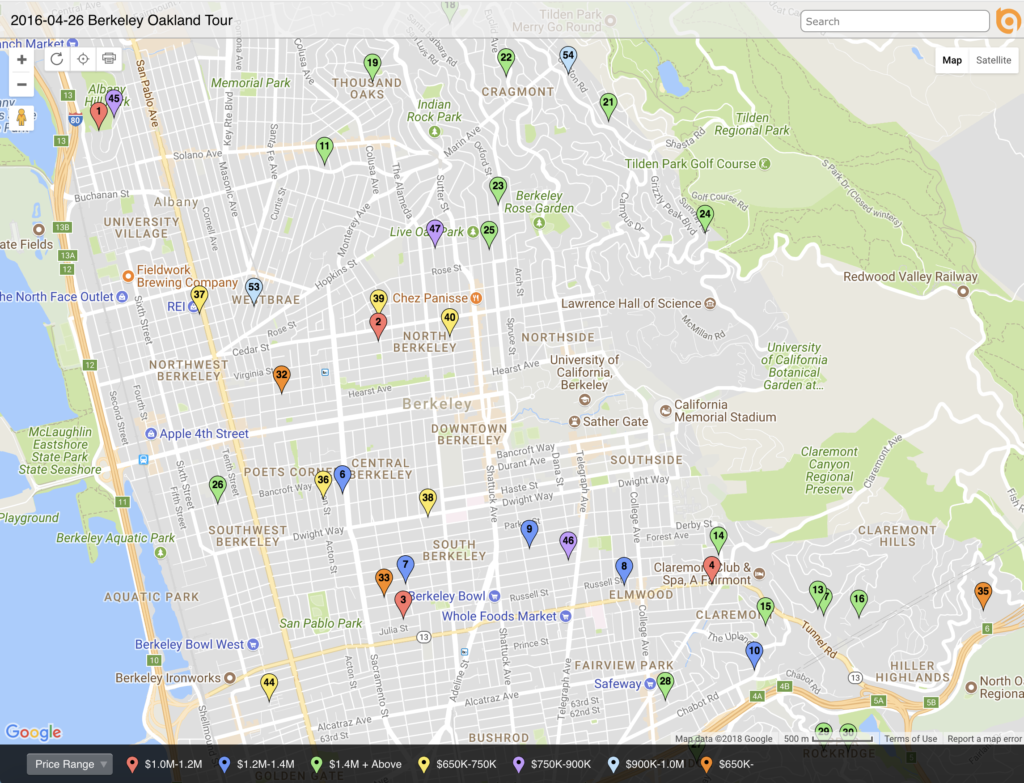Select red map pin 2
This screenshot has width=1024, height=783.
click(x=377, y=326)
